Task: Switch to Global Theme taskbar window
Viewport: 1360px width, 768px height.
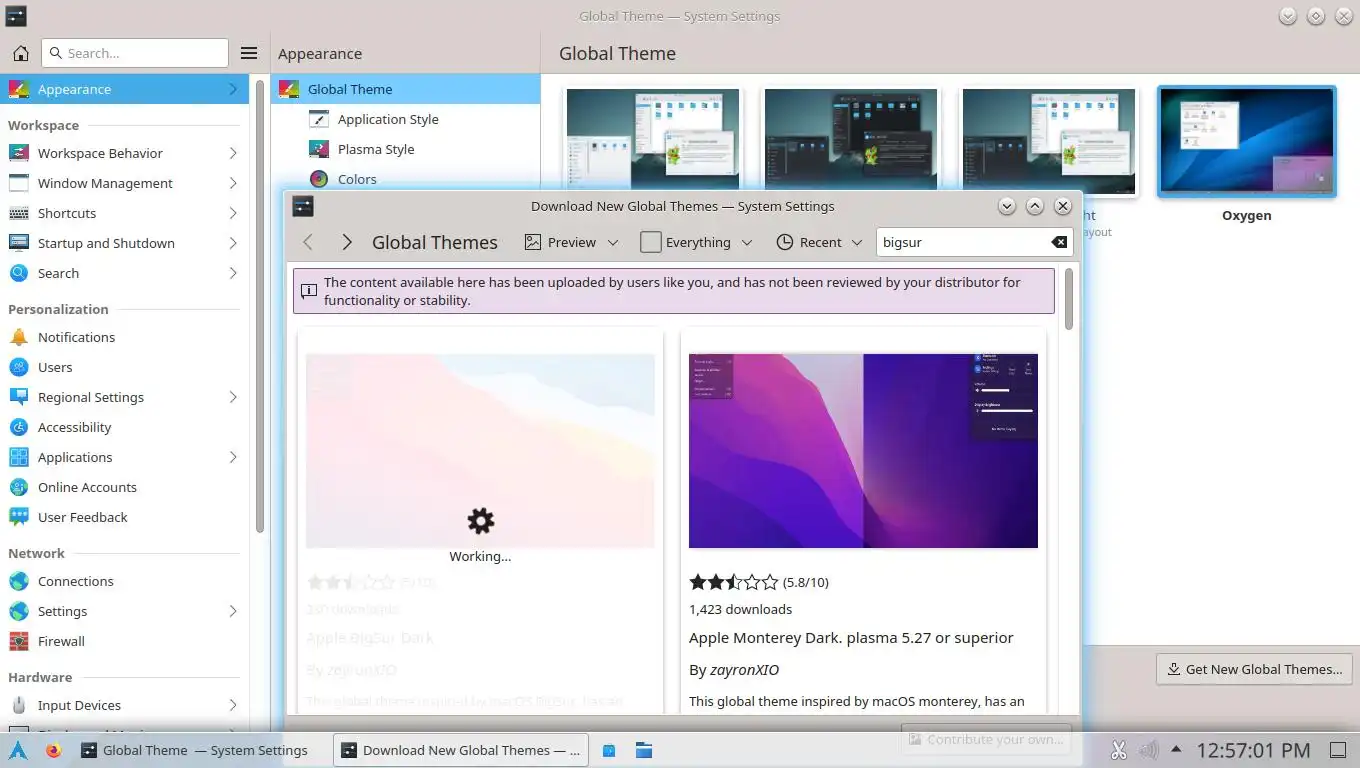Action: 200,750
